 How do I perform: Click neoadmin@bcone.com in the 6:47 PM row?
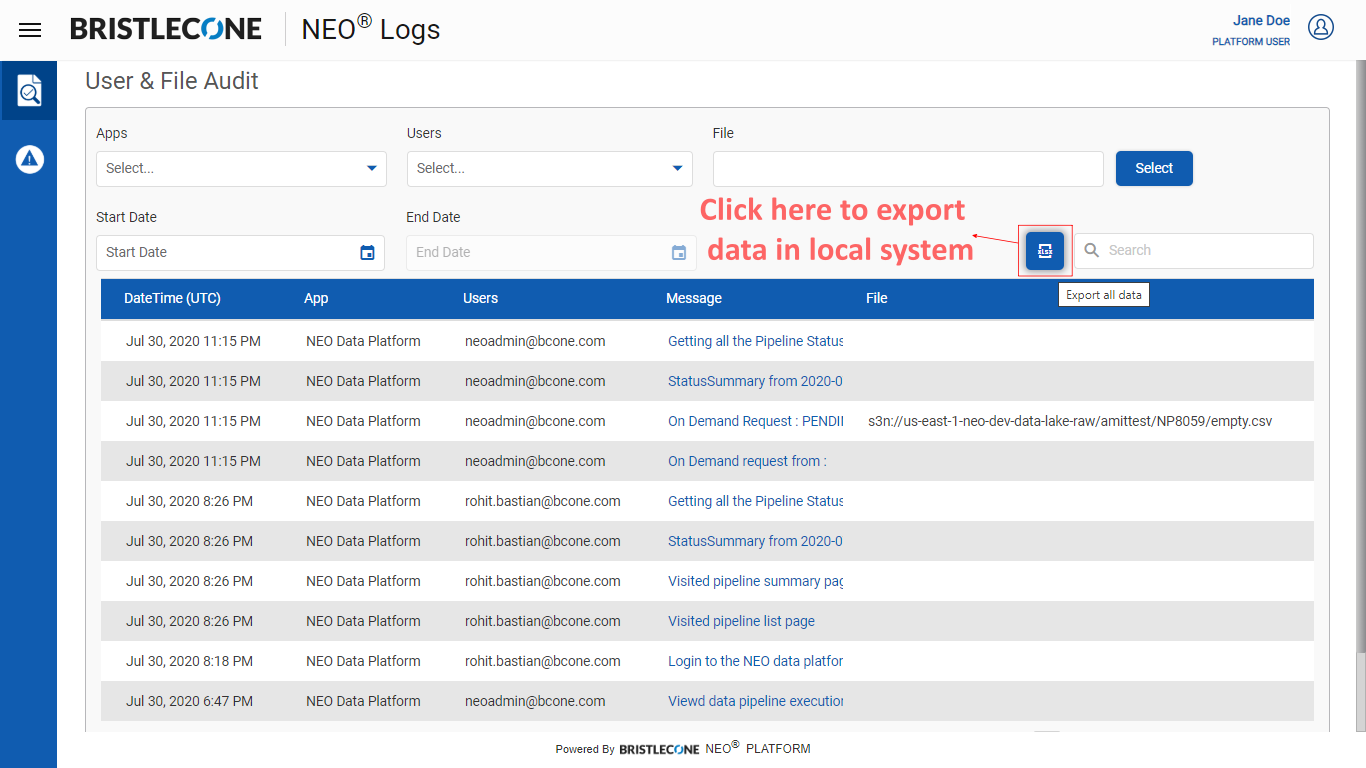[535, 701]
